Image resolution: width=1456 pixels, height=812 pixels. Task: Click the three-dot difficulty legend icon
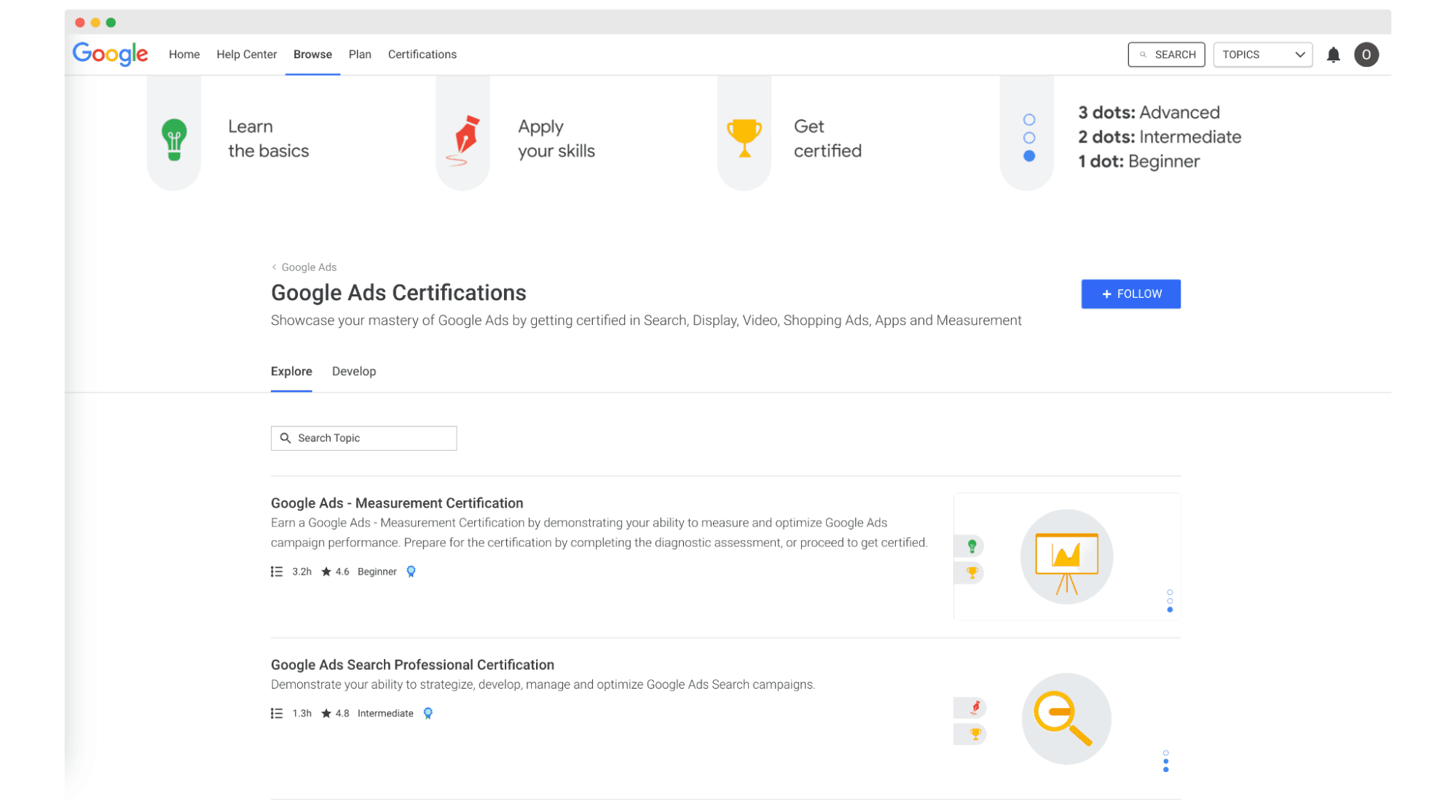(x=1028, y=138)
